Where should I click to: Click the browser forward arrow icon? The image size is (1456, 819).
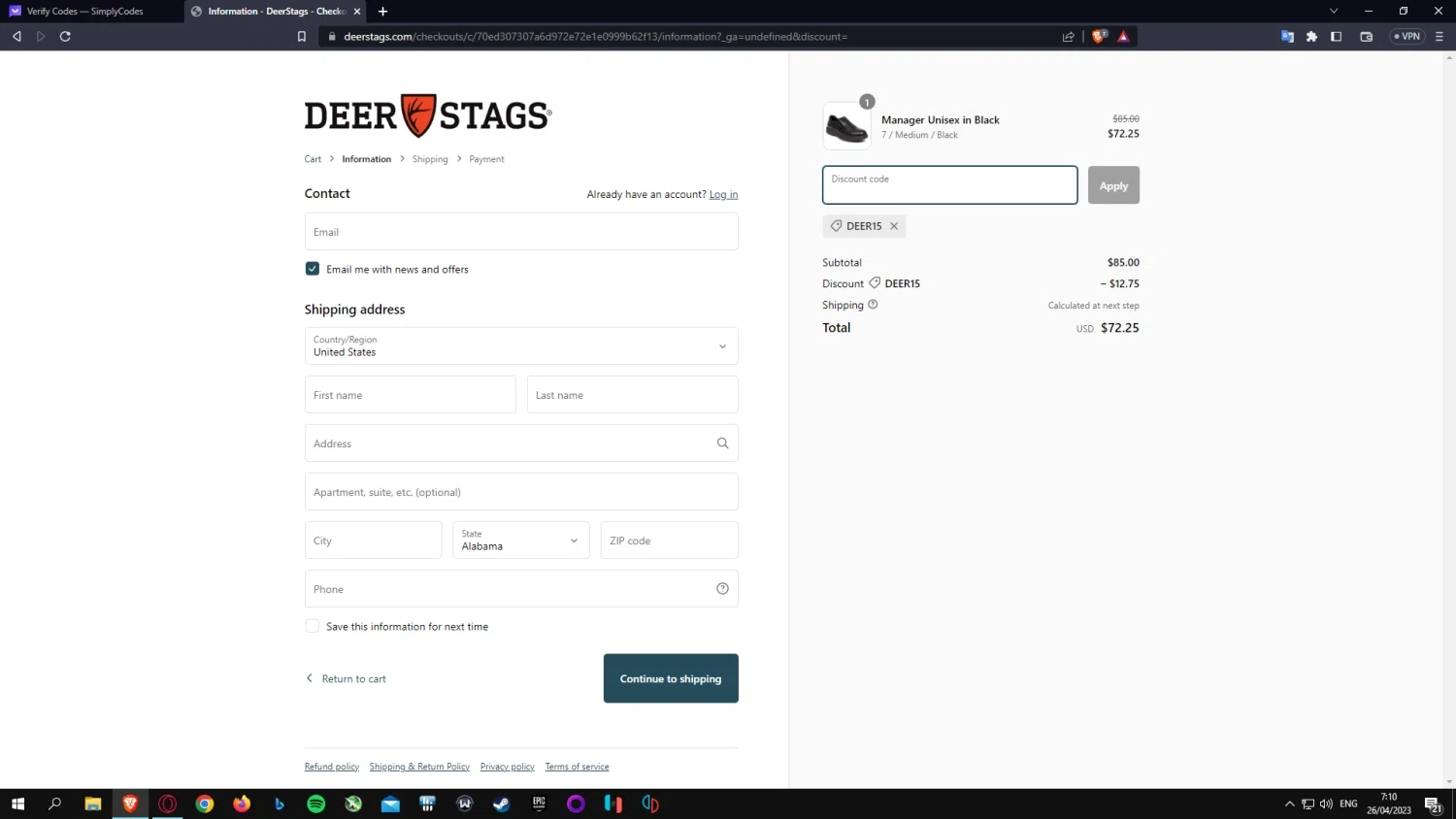[x=41, y=37]
